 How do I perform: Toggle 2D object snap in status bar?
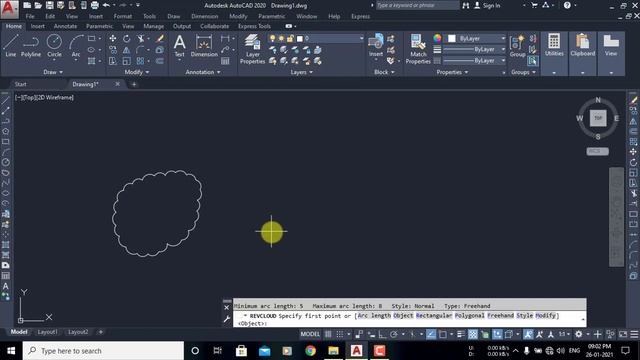442,334
